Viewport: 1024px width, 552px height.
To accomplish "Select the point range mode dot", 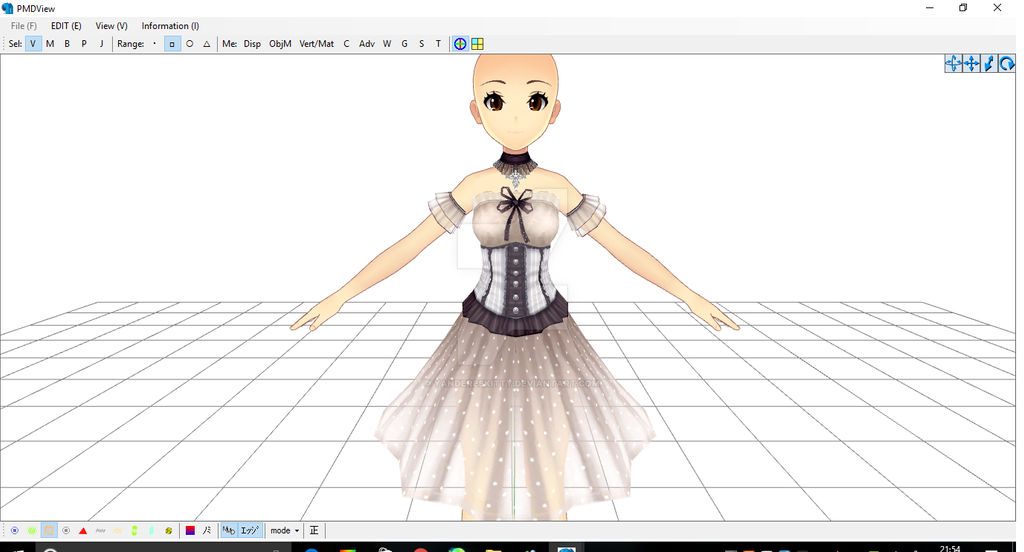I will click(x=155, y=44).
